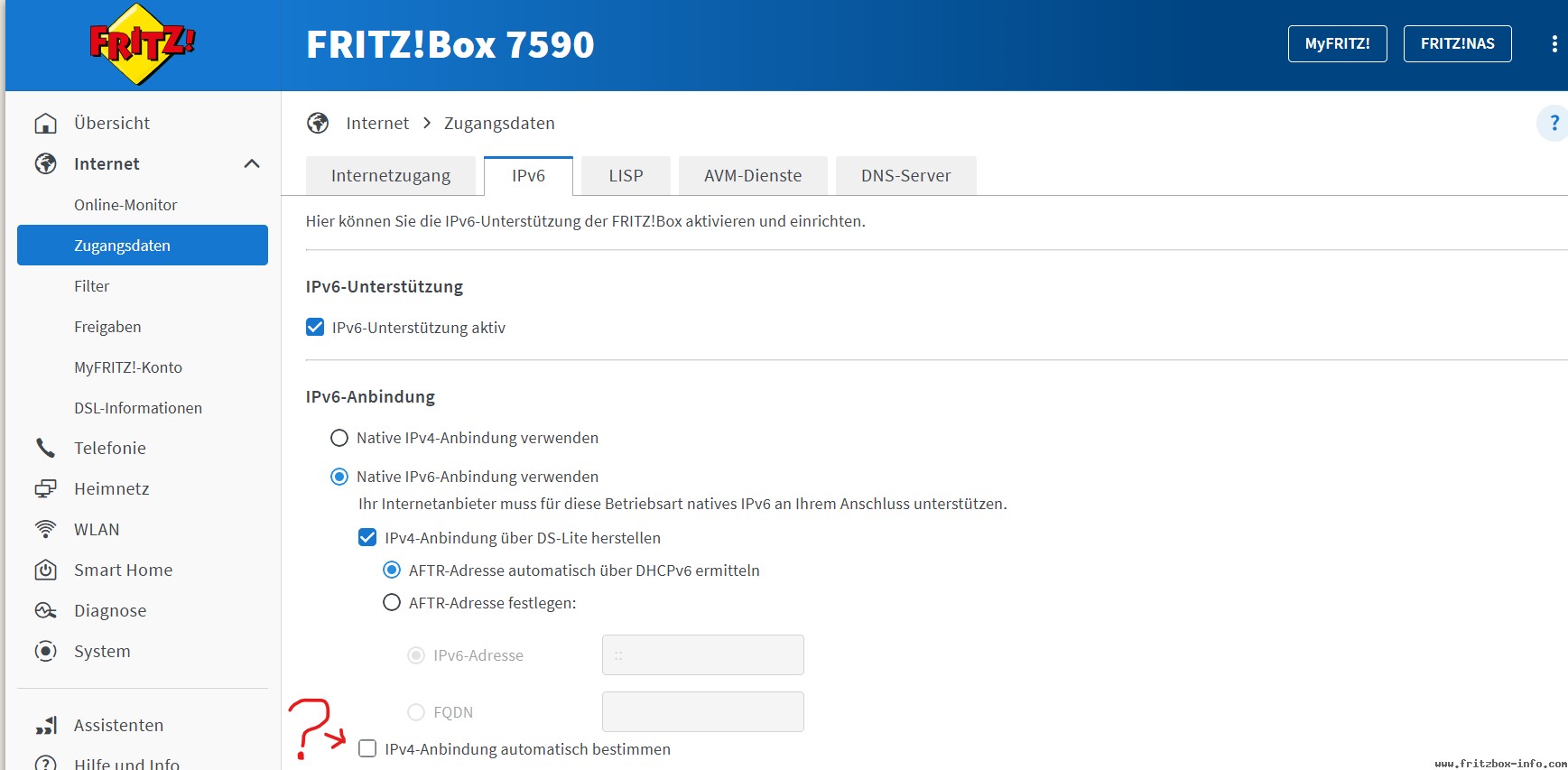This screenshot has height=770, width=1568.
Task: Click the Diagnose pulse icon
Action: coord(45,610)
